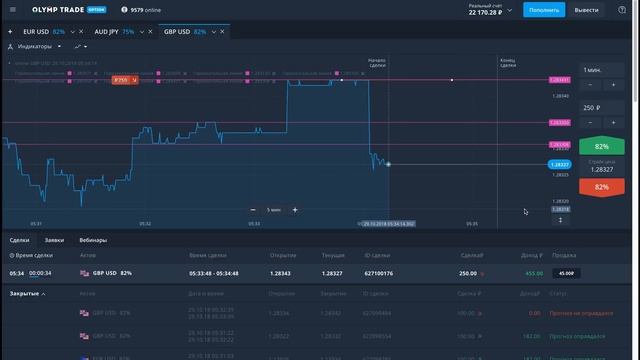Click the clock icon beside Время сделки
Image resolution: width=640 pixels, height=360 pixels.
(12, 255)
